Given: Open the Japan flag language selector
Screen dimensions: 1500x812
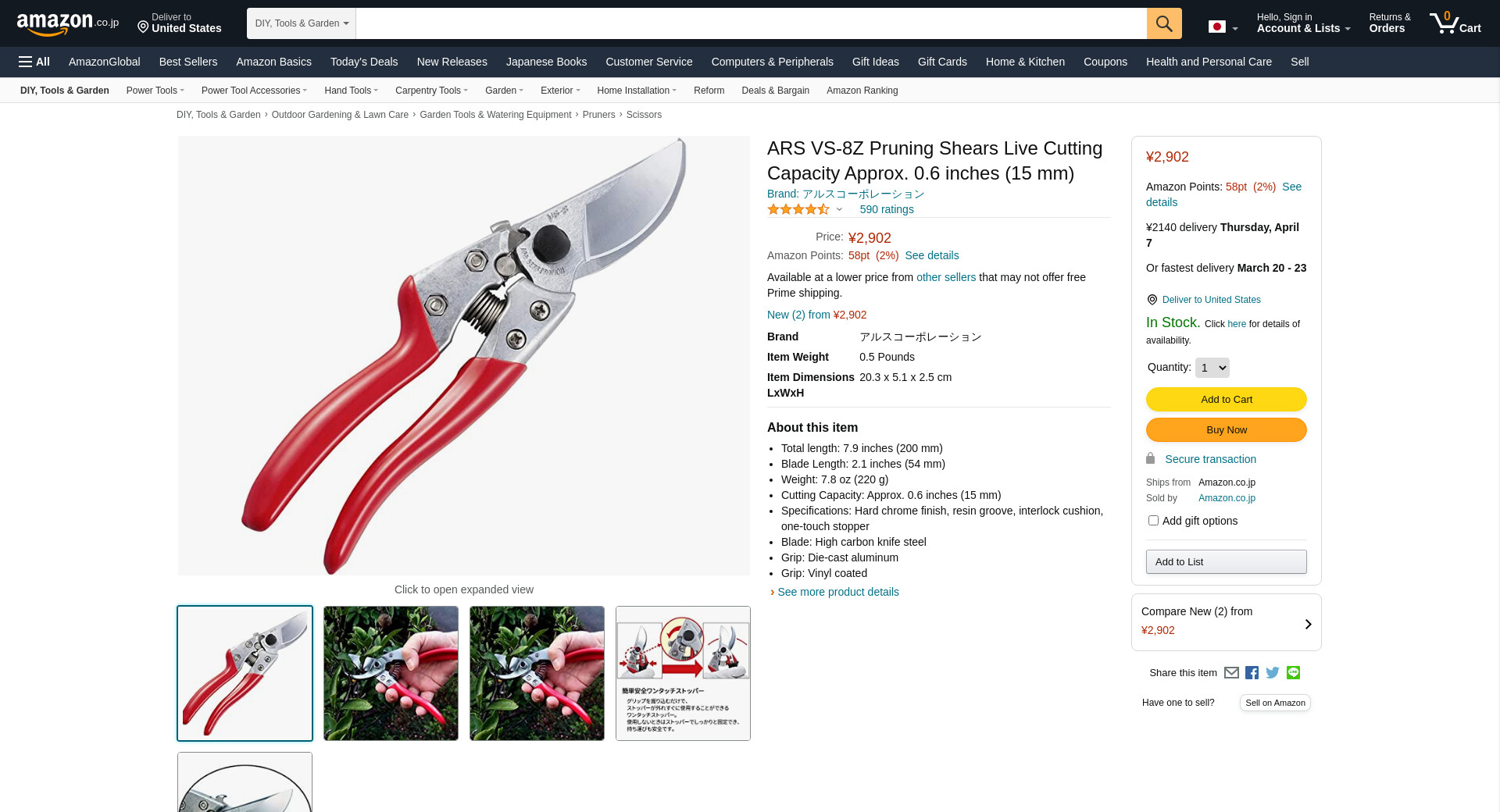Looking at the screenshot, I should pos(1223,27).
